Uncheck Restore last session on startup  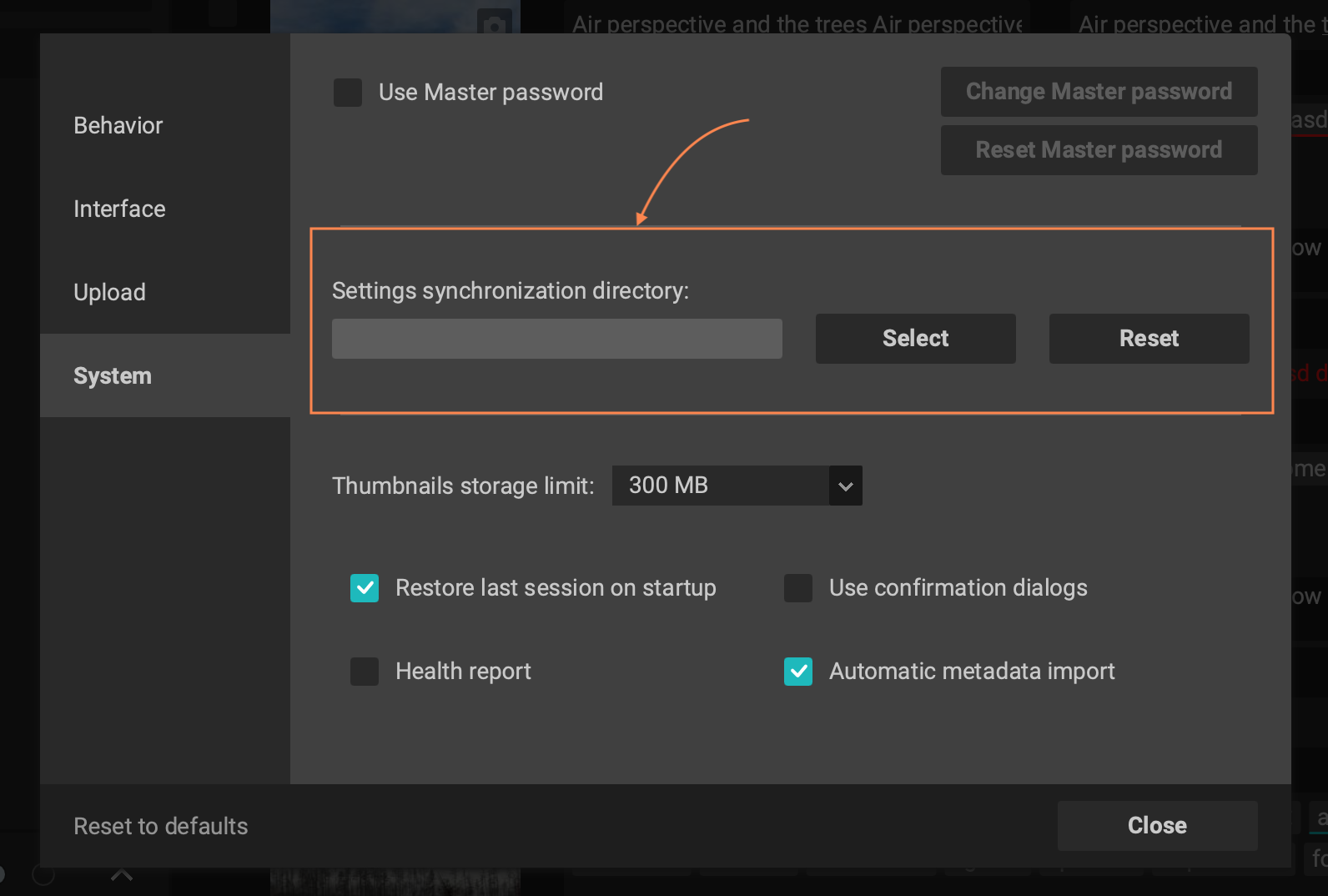(x=365, y=588)
